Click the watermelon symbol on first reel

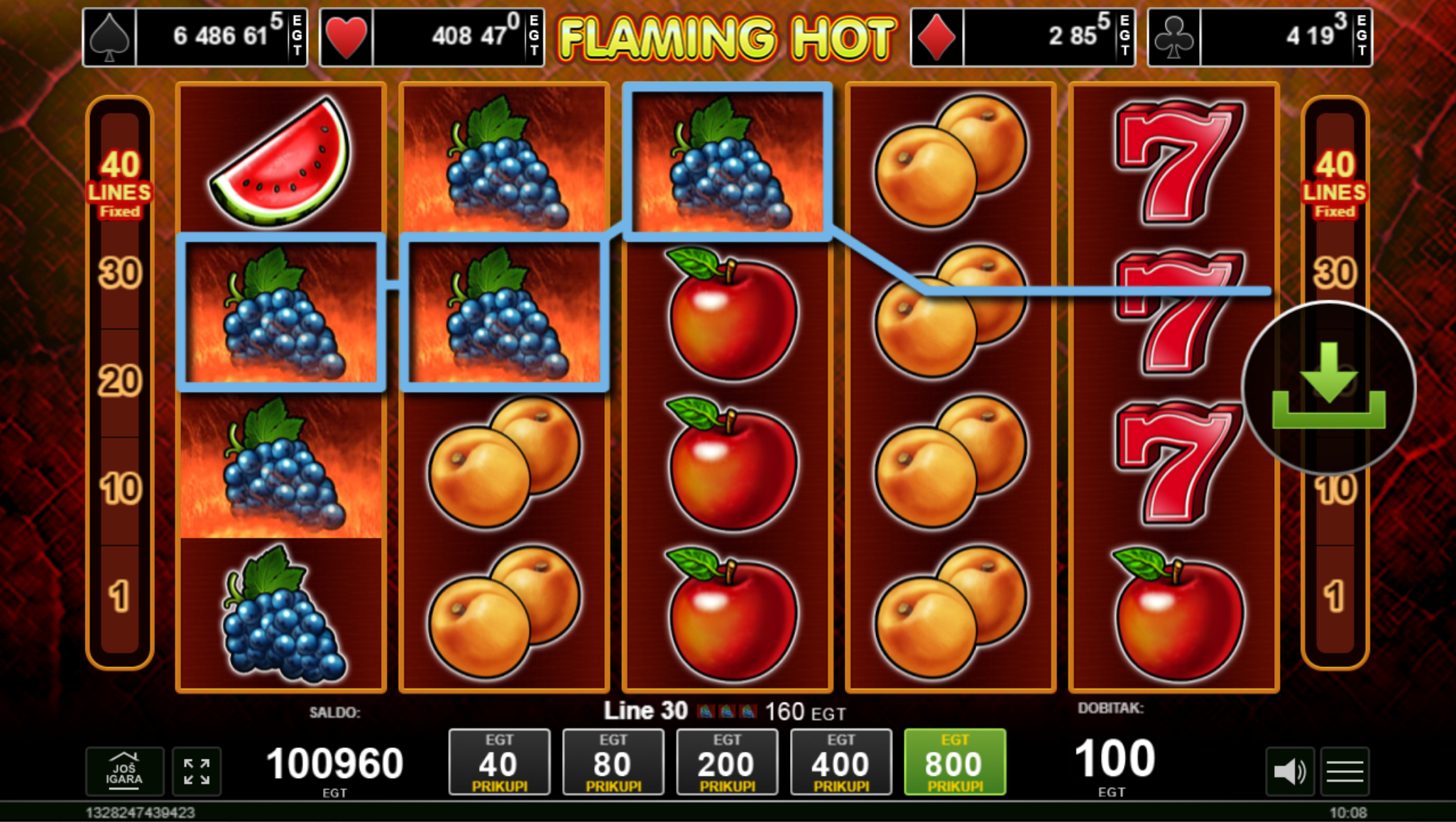(281, 163)
